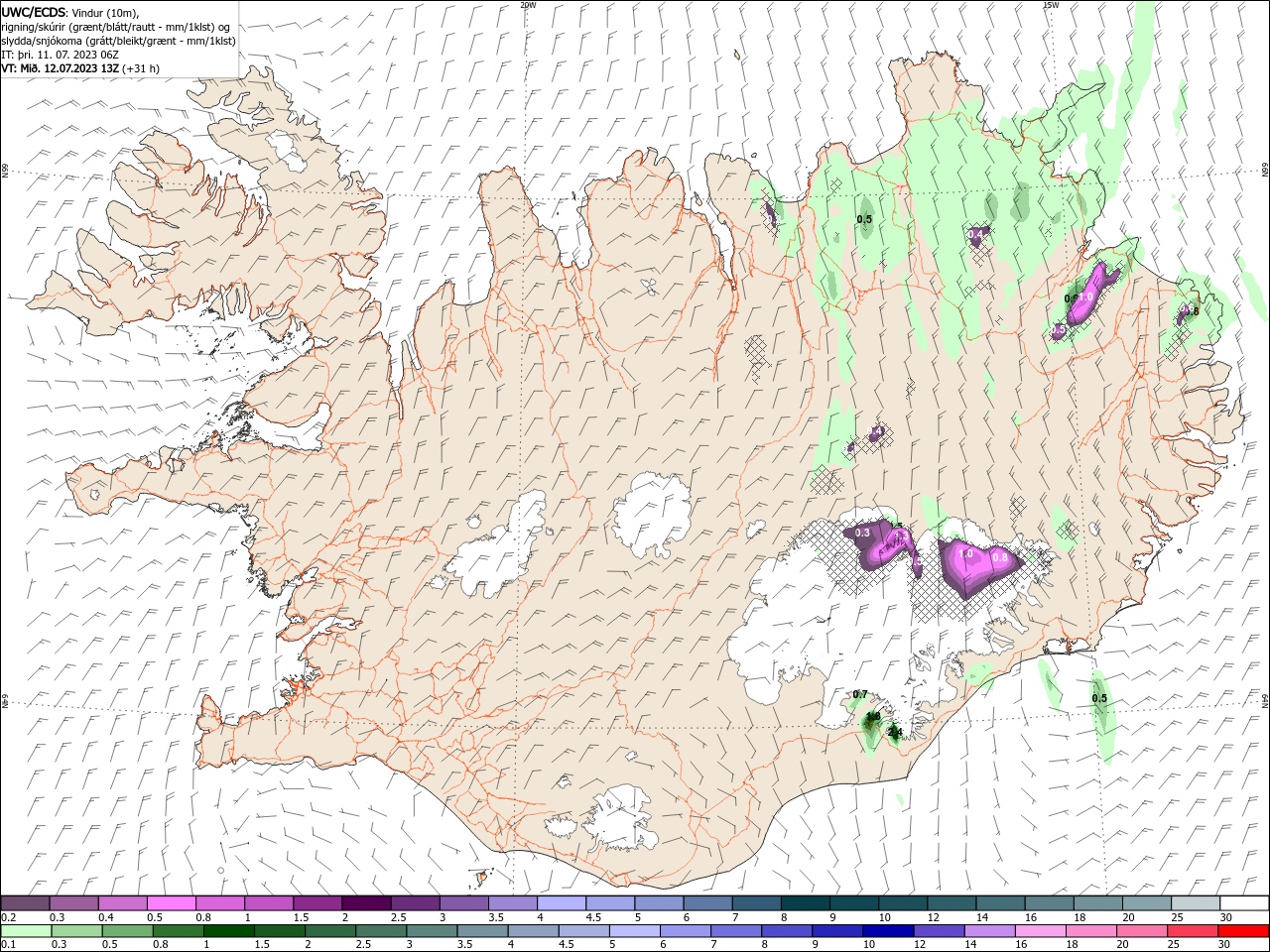Click lower legend swatch between 3 and 3.5
This screenshot has height=952, width=1270.
point(432,931)
